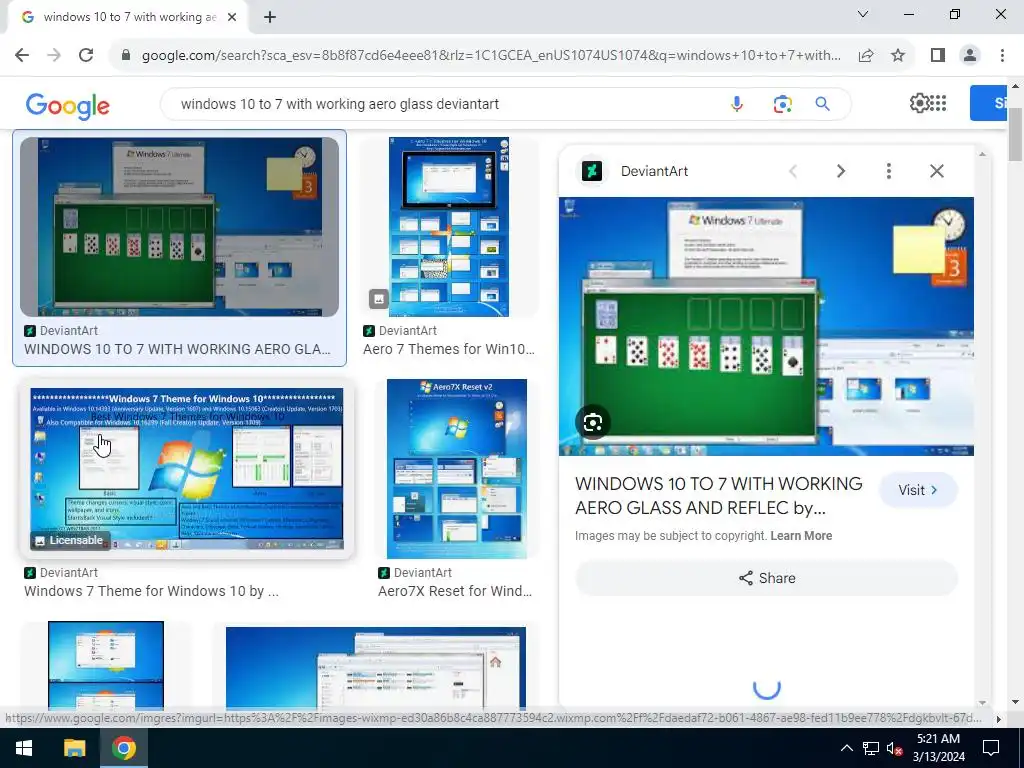Image resolution: width=1024 pixels, height=768 pixels.
Task: Open the Windows 7 Theme for Windows 10 thumbnail
Action: click(187, 469)
